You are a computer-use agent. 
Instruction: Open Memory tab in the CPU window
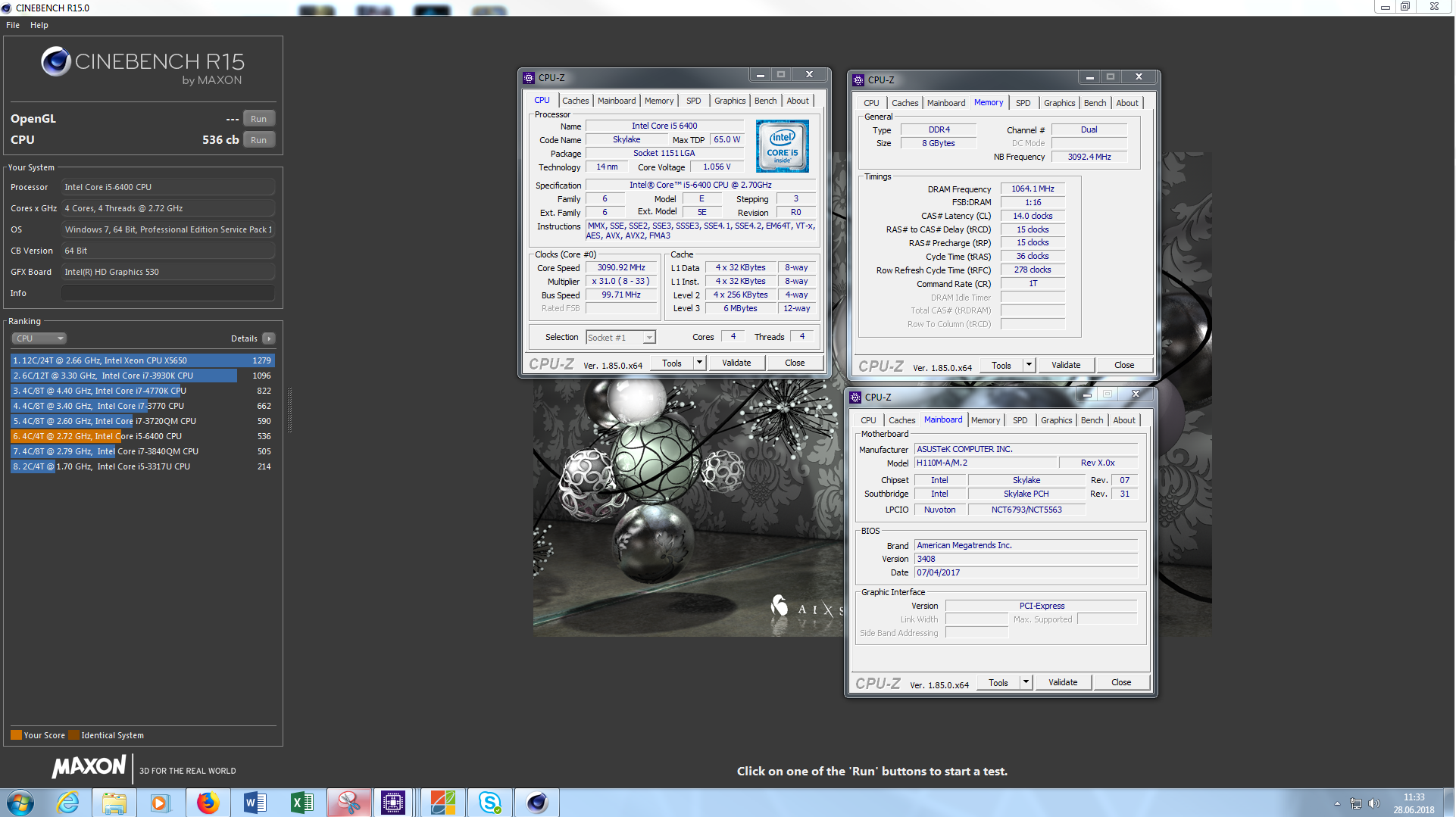tap(659, 101)
